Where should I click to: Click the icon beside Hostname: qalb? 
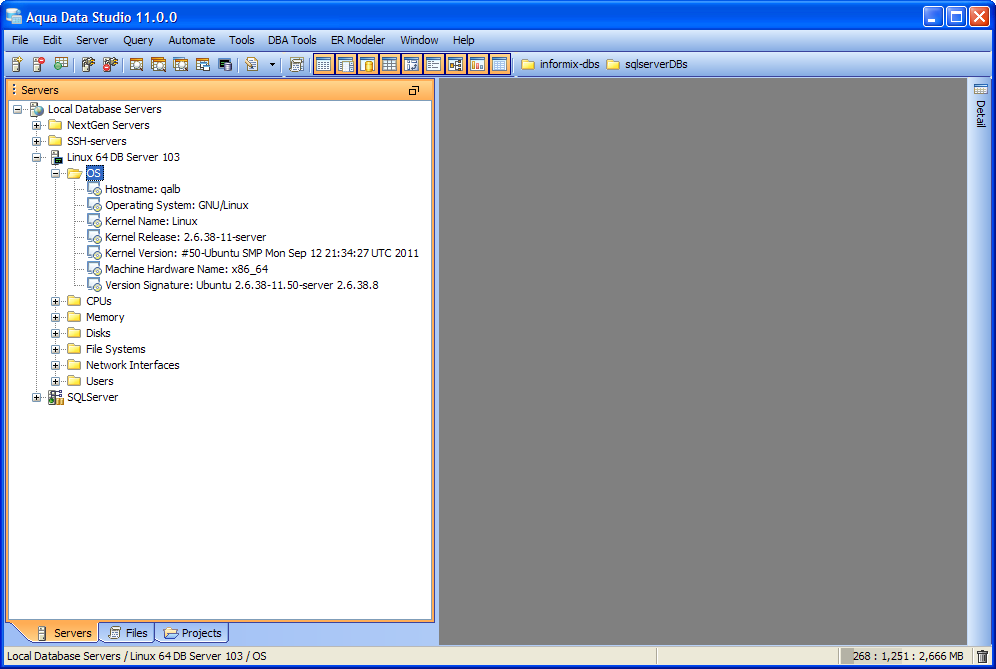pos(94,189)
